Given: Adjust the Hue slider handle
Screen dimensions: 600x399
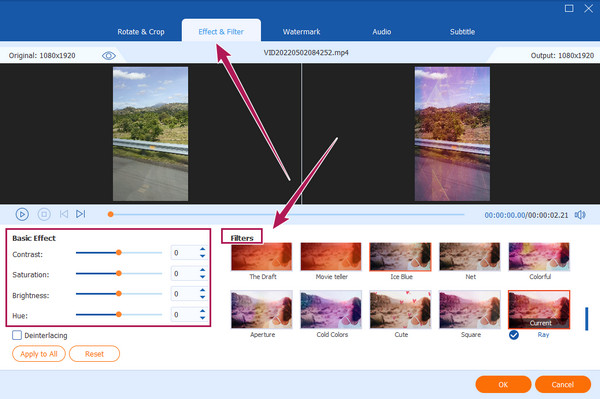Looking at the screenshot, I should tap(119, 314).
